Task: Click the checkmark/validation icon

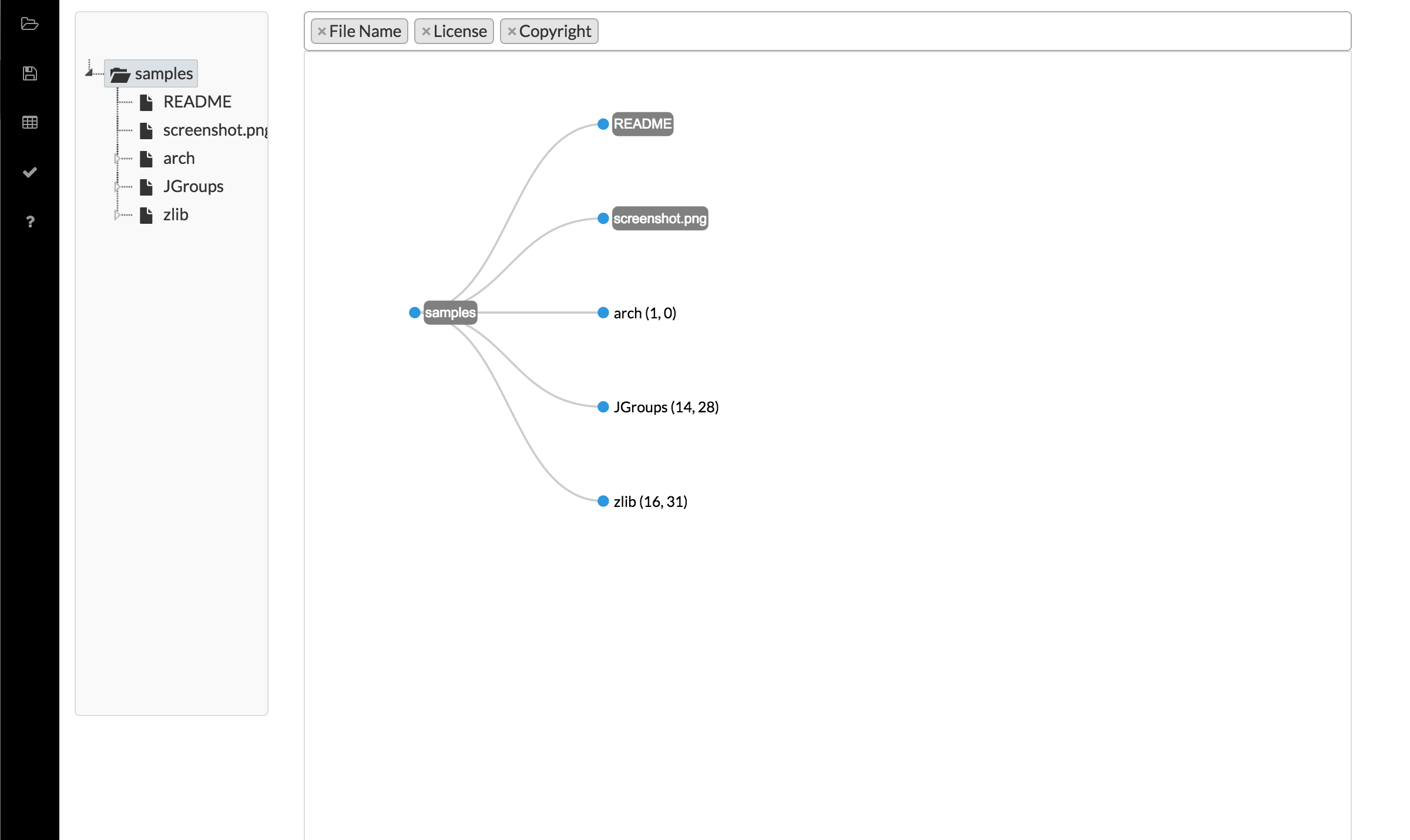Action: (x=30, y=172)
